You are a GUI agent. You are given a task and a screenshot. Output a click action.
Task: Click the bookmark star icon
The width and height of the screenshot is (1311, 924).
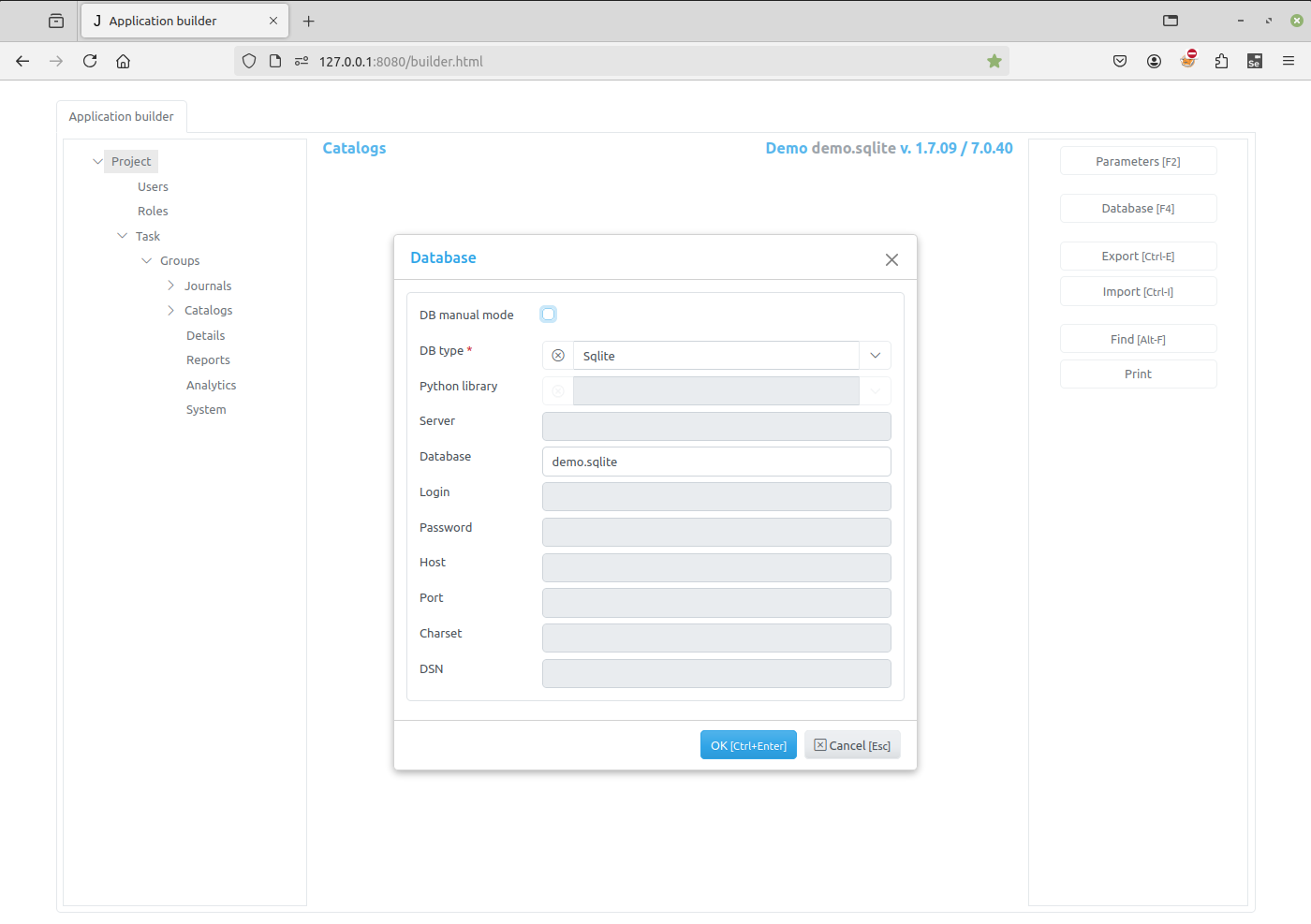point(994,61)
